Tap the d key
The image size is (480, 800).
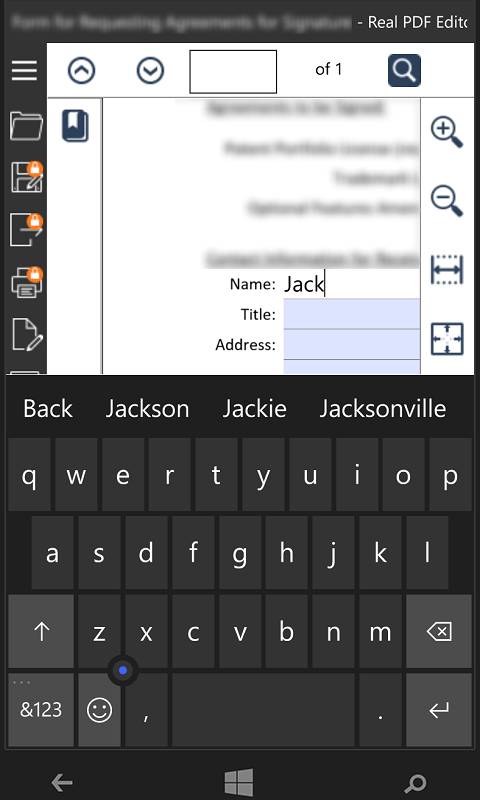pyautogui.click(x=146, y=553)
